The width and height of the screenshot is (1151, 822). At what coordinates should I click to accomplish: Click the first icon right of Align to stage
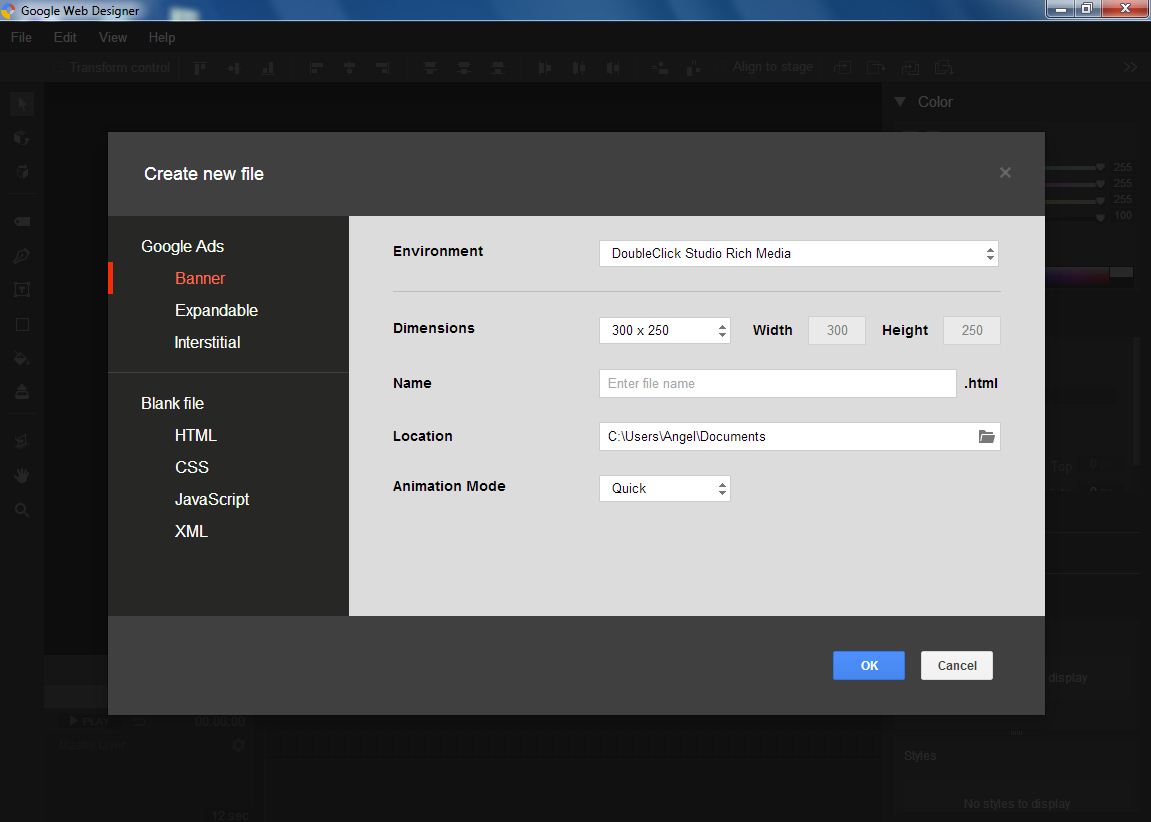click(x=842, y=68)
